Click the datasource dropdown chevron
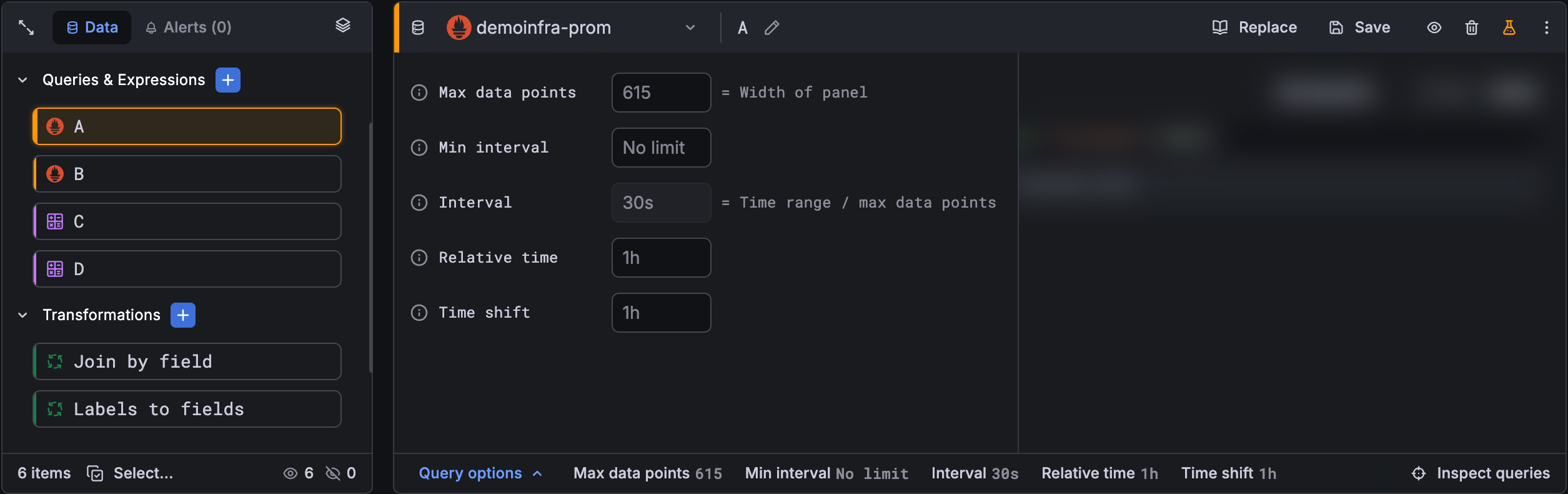The width and height of the screenshot is (1568, 494). pyautogui.click(x=690, y=28)
